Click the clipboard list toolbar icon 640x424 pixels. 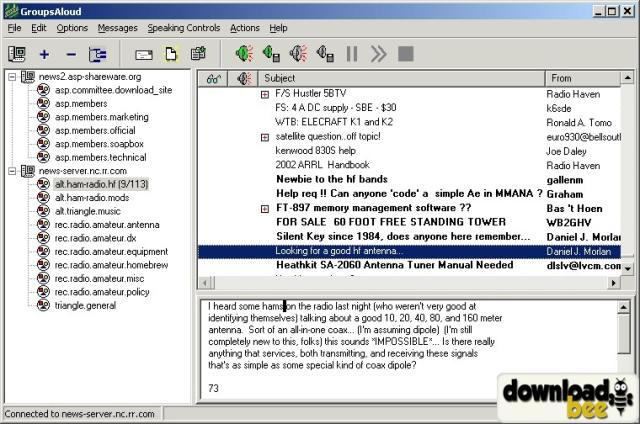tap(198, 53)
